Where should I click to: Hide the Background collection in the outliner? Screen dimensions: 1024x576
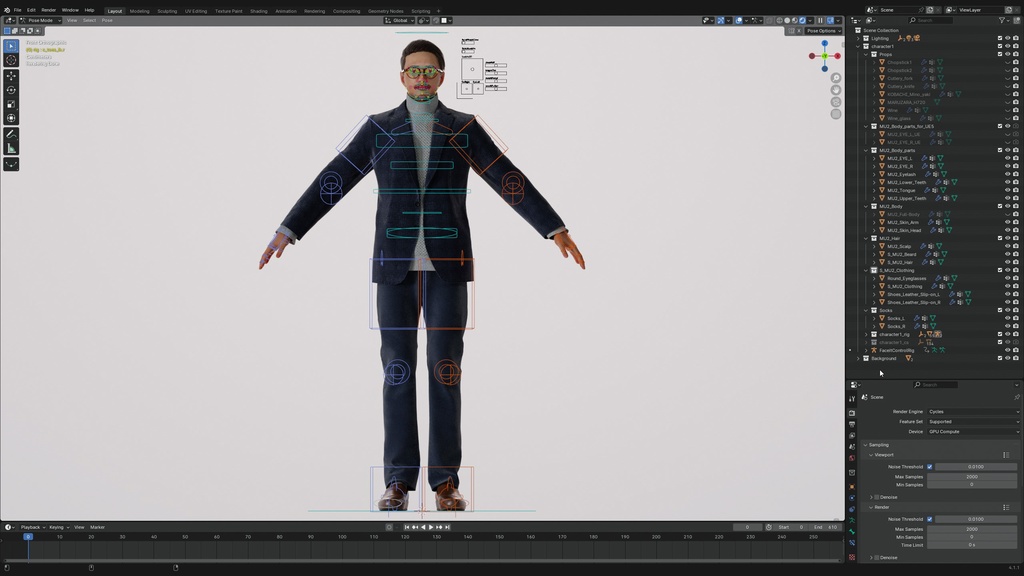point(1008,358)
